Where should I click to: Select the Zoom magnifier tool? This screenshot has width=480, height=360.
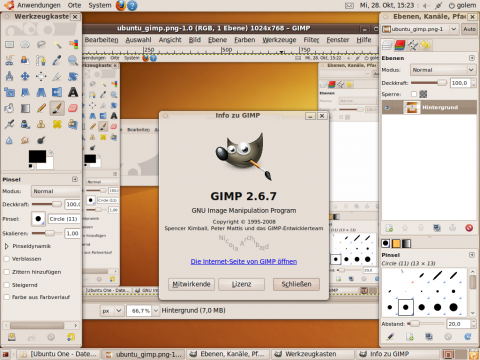73,60
